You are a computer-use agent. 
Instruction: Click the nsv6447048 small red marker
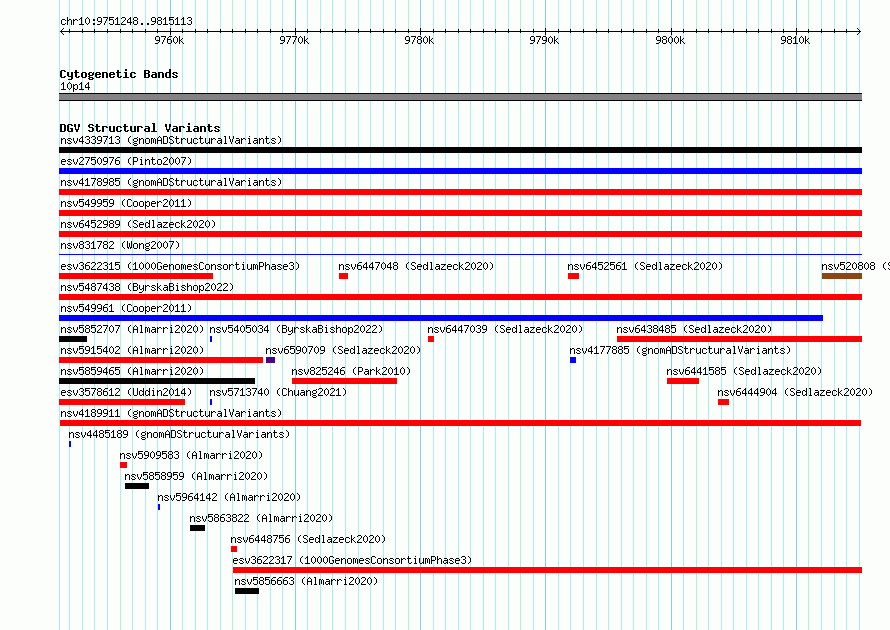[x=343, y=276]
